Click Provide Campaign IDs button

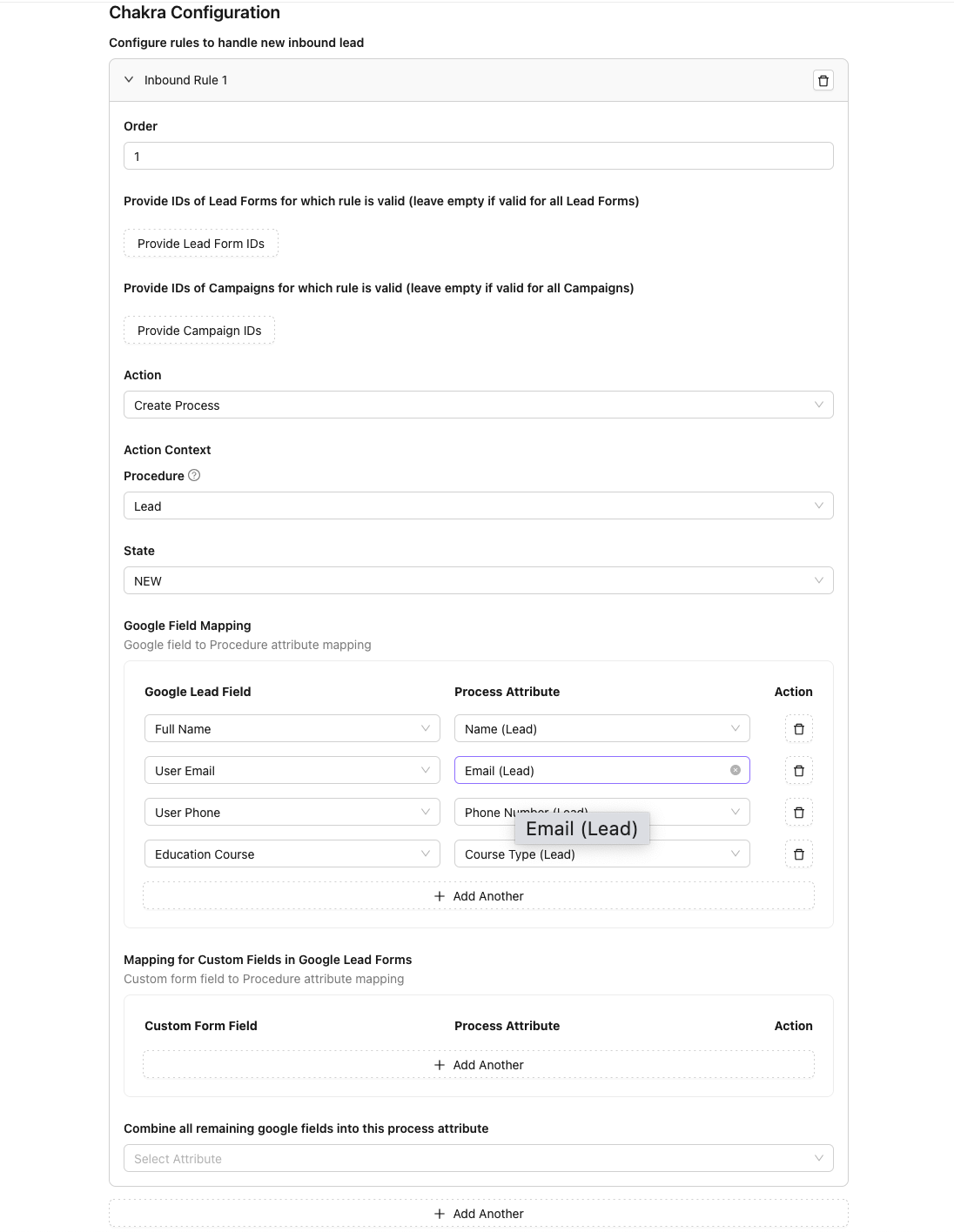point(199,331)
